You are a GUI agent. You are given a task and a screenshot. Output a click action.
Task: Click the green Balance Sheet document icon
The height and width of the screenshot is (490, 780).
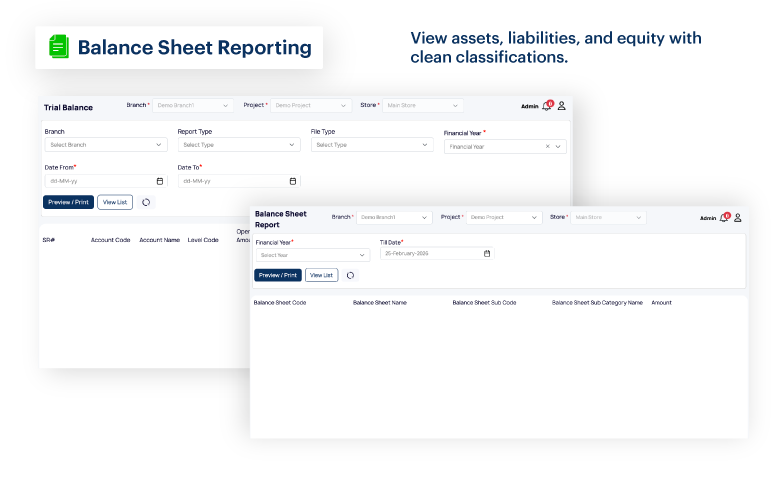tap(59, 47)
